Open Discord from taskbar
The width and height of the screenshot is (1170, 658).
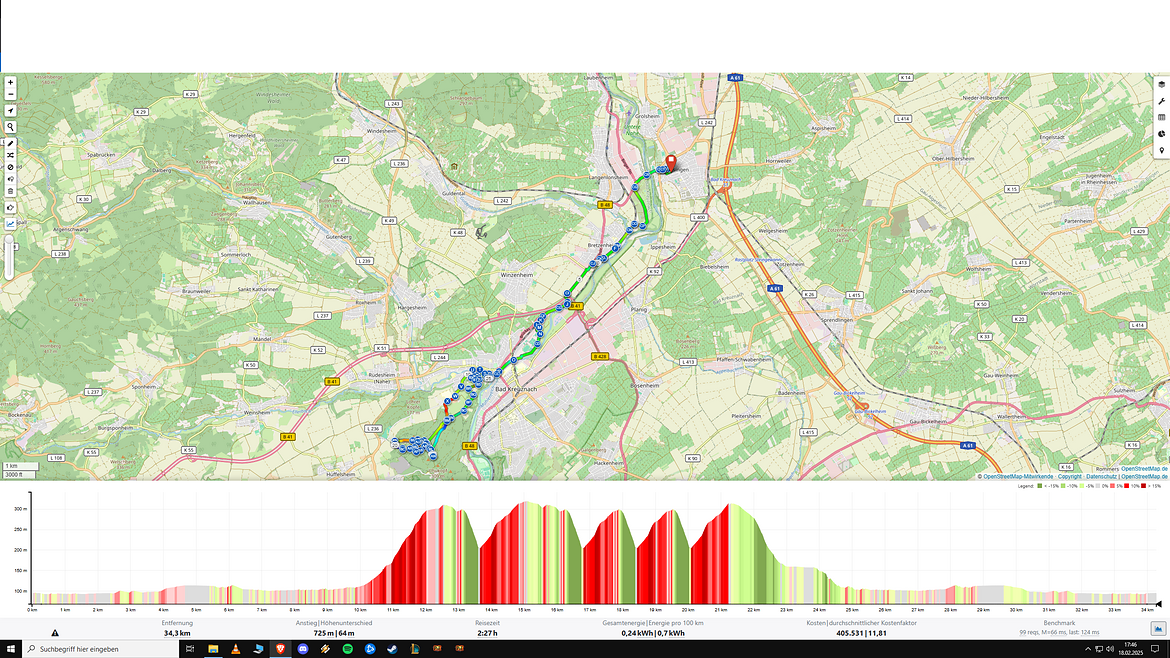point(303,649)
